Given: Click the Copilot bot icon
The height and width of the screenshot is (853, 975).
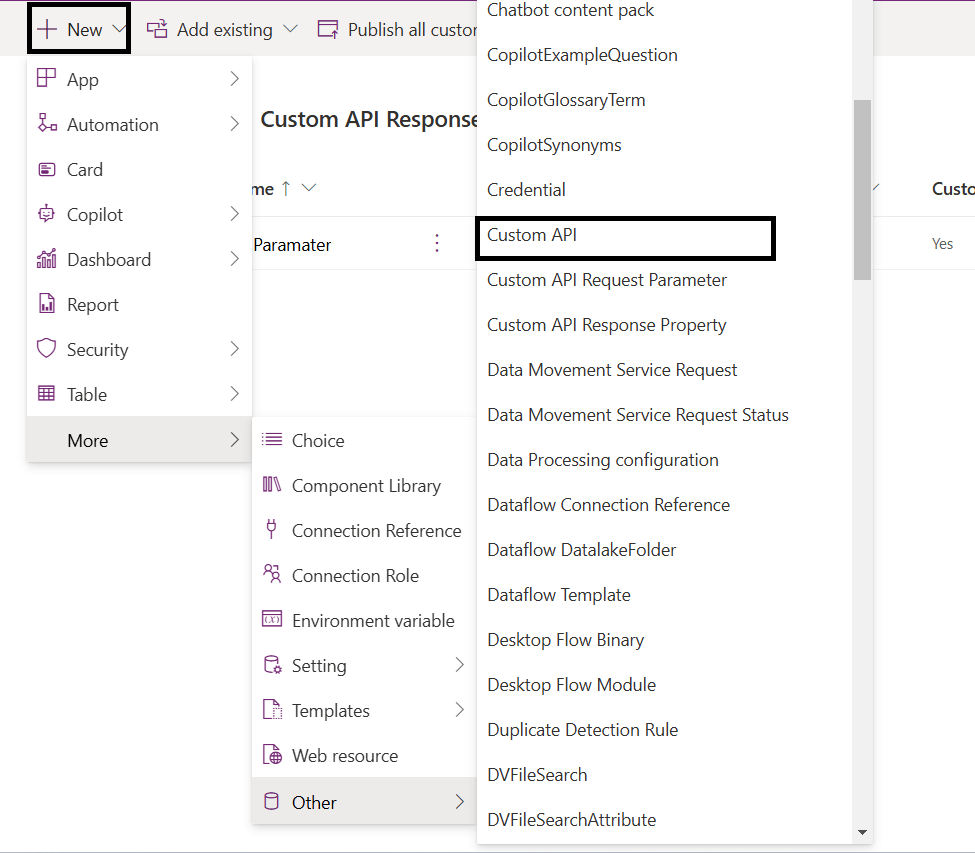Looking at the screenshot, I should point(47,213).
